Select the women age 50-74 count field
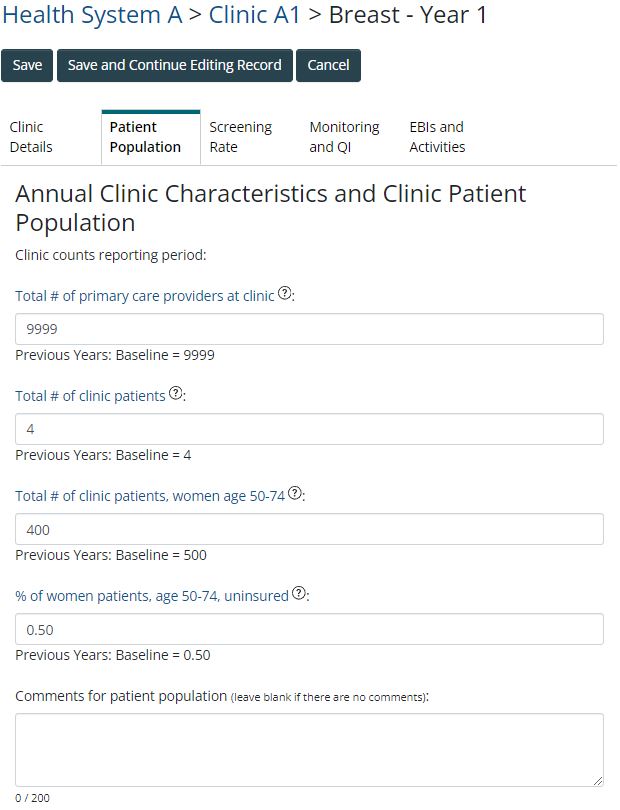The height and width of the screenshot is (810, 620). point(309,529)
